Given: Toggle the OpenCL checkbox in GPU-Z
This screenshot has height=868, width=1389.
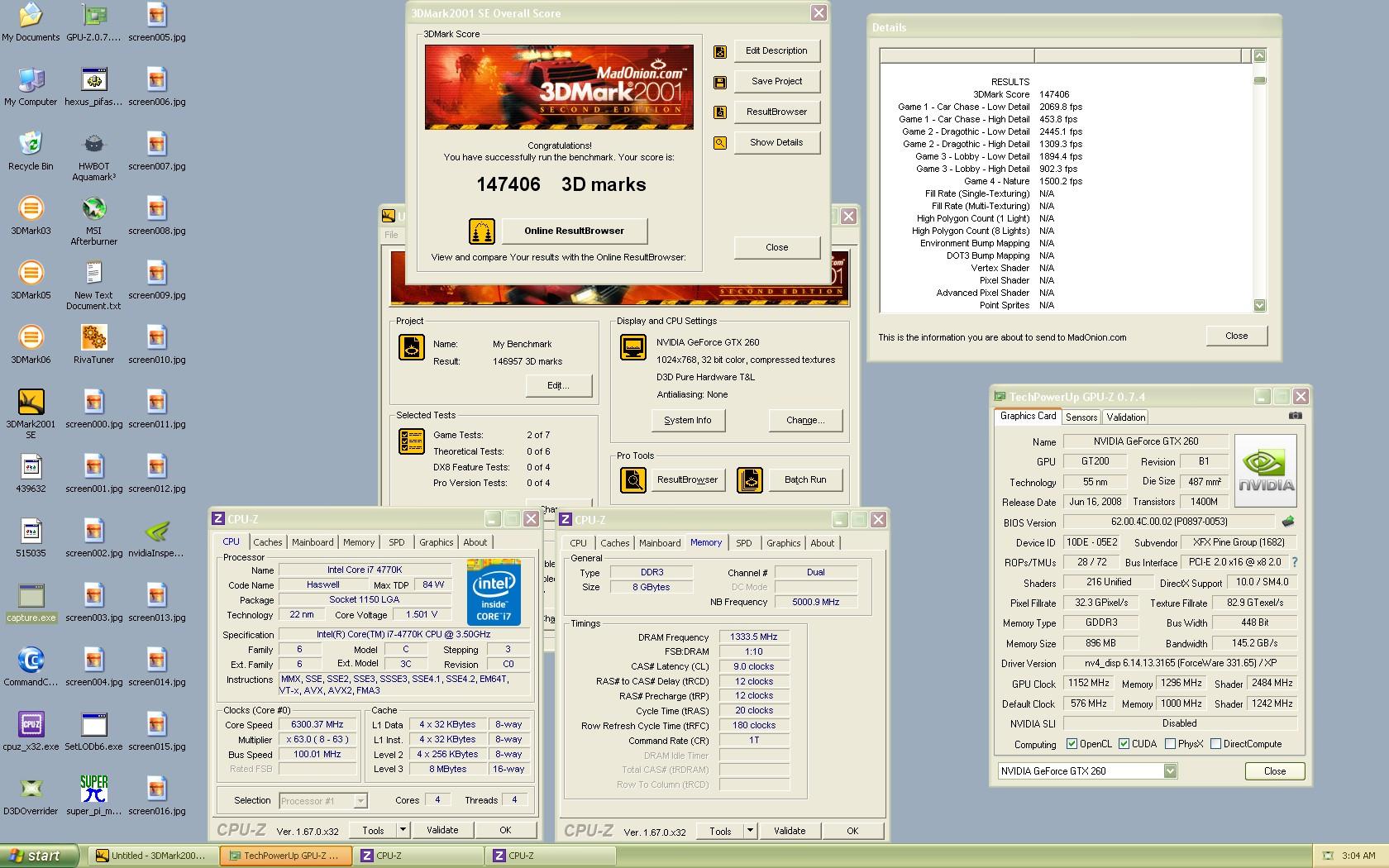Looking at the screenshot, I should (x=1072, y=744).
